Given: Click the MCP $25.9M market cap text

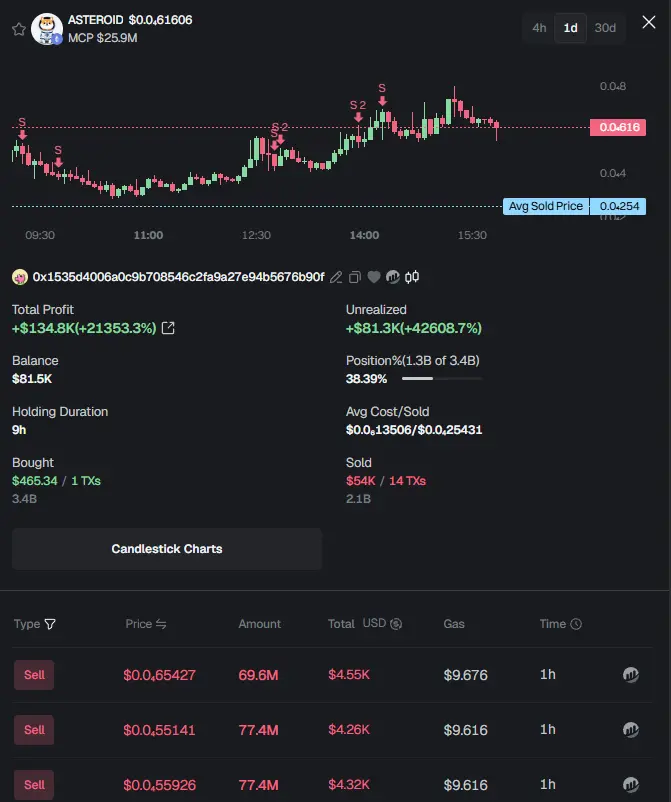Looking at the screenshot, I should 103,38.
